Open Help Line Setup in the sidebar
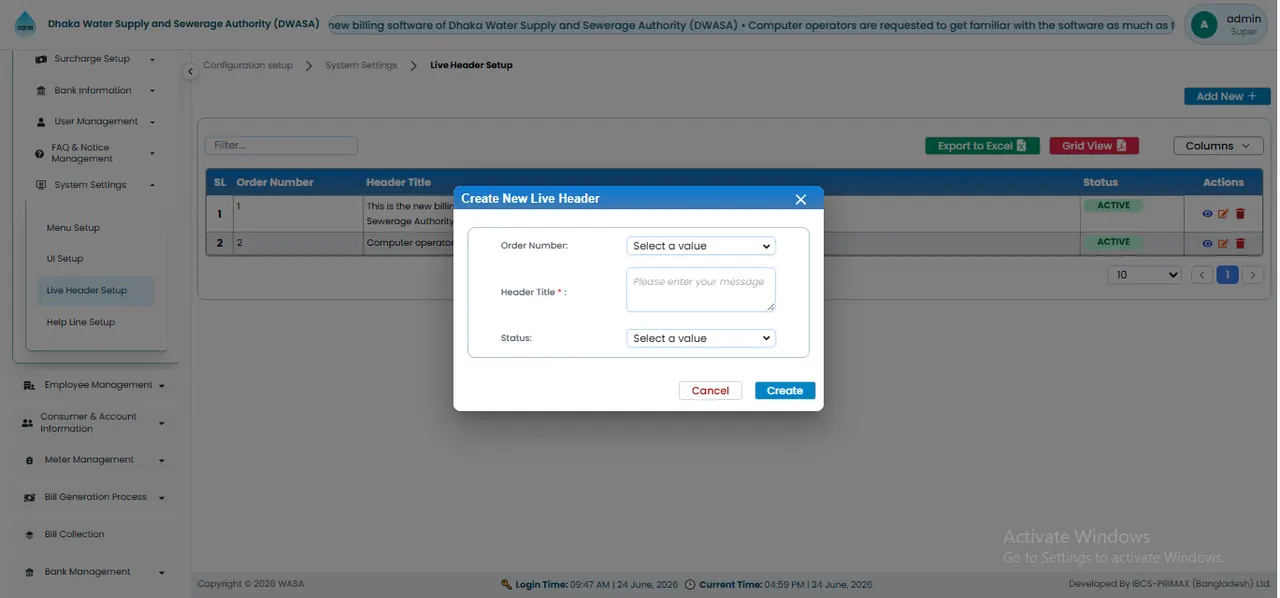Screen dimensions: 1280x598 pyautogui.click(x=81, y=322)
